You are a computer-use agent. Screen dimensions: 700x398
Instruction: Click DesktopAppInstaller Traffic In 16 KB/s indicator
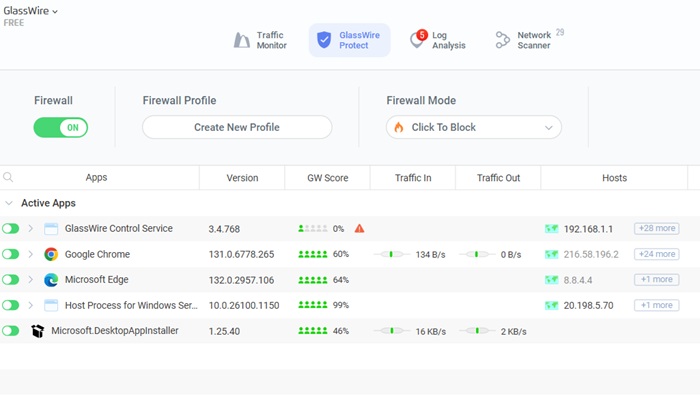click(410, 331)
